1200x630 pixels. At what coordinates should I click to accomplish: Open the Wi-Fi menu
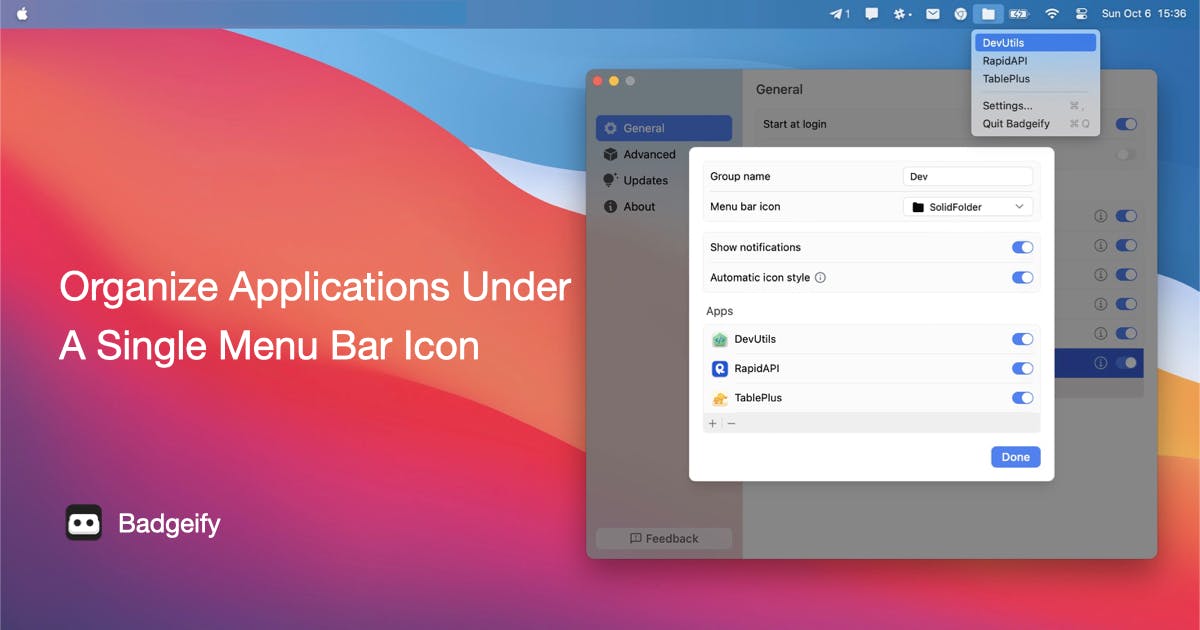tap(1052, 14)
